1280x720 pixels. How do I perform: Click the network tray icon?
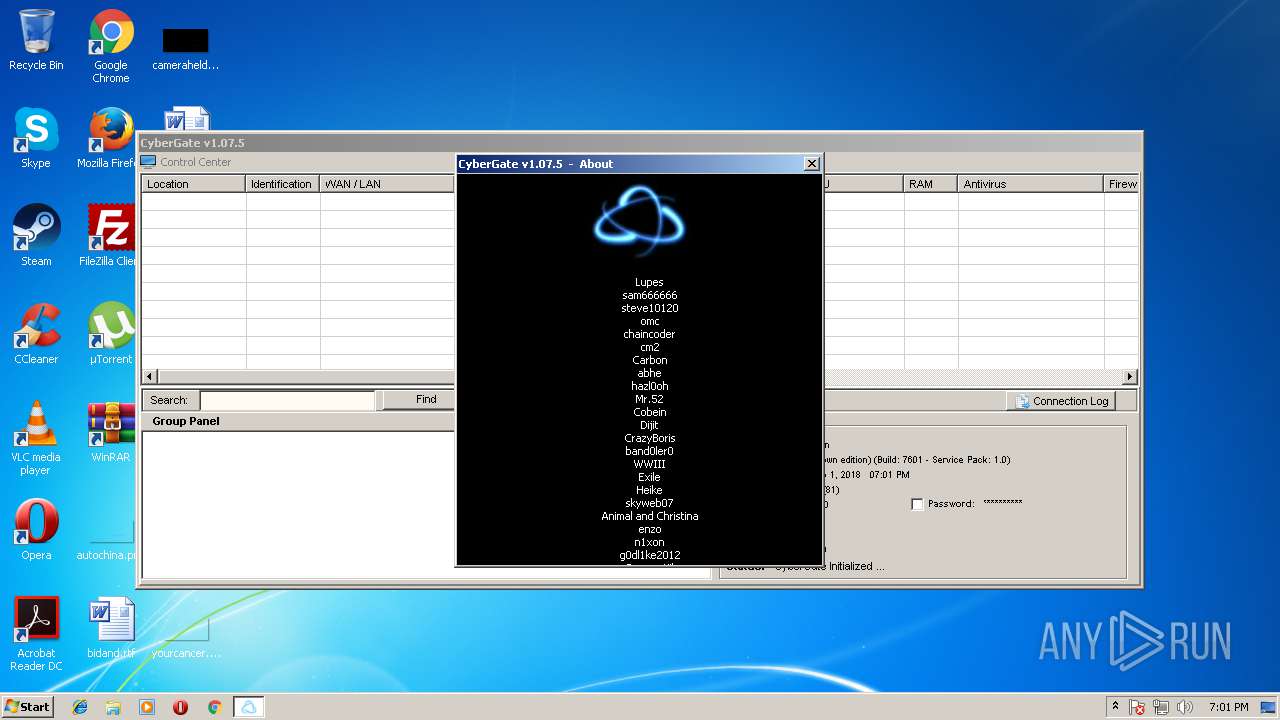[1161, 707]
